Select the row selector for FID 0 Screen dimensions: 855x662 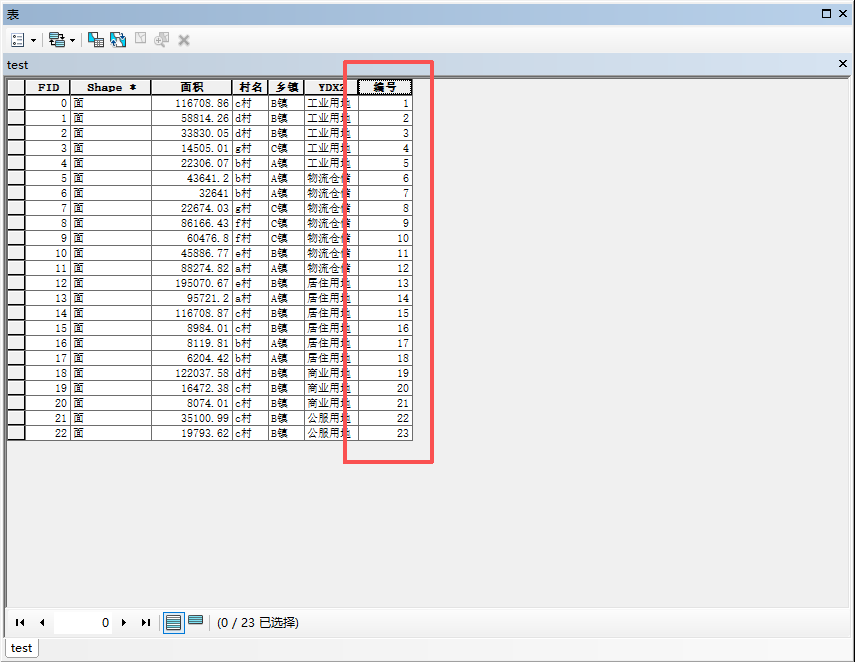coord(16,103)
